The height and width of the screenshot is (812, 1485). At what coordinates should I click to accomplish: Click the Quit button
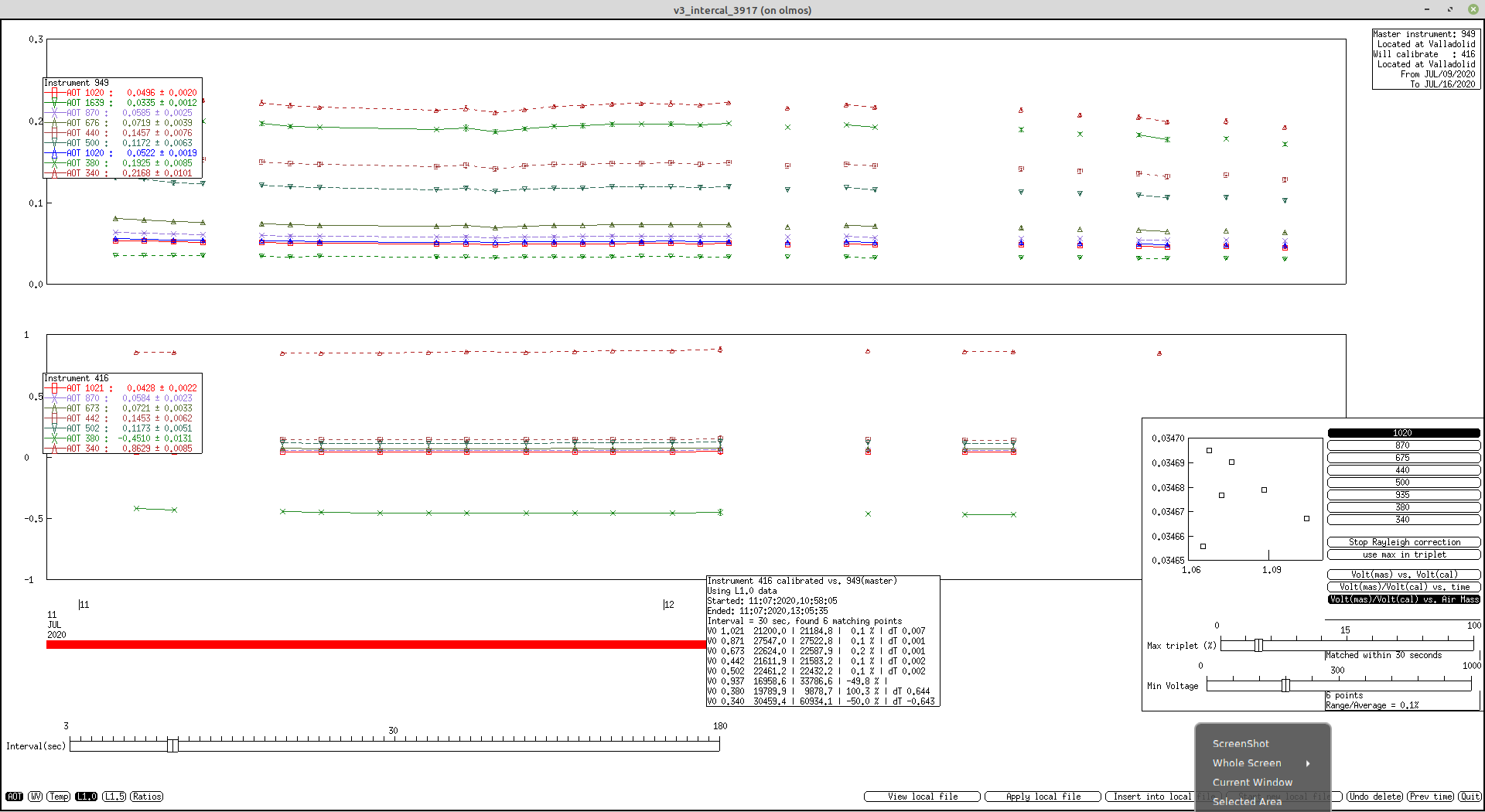click(1470, 797)
